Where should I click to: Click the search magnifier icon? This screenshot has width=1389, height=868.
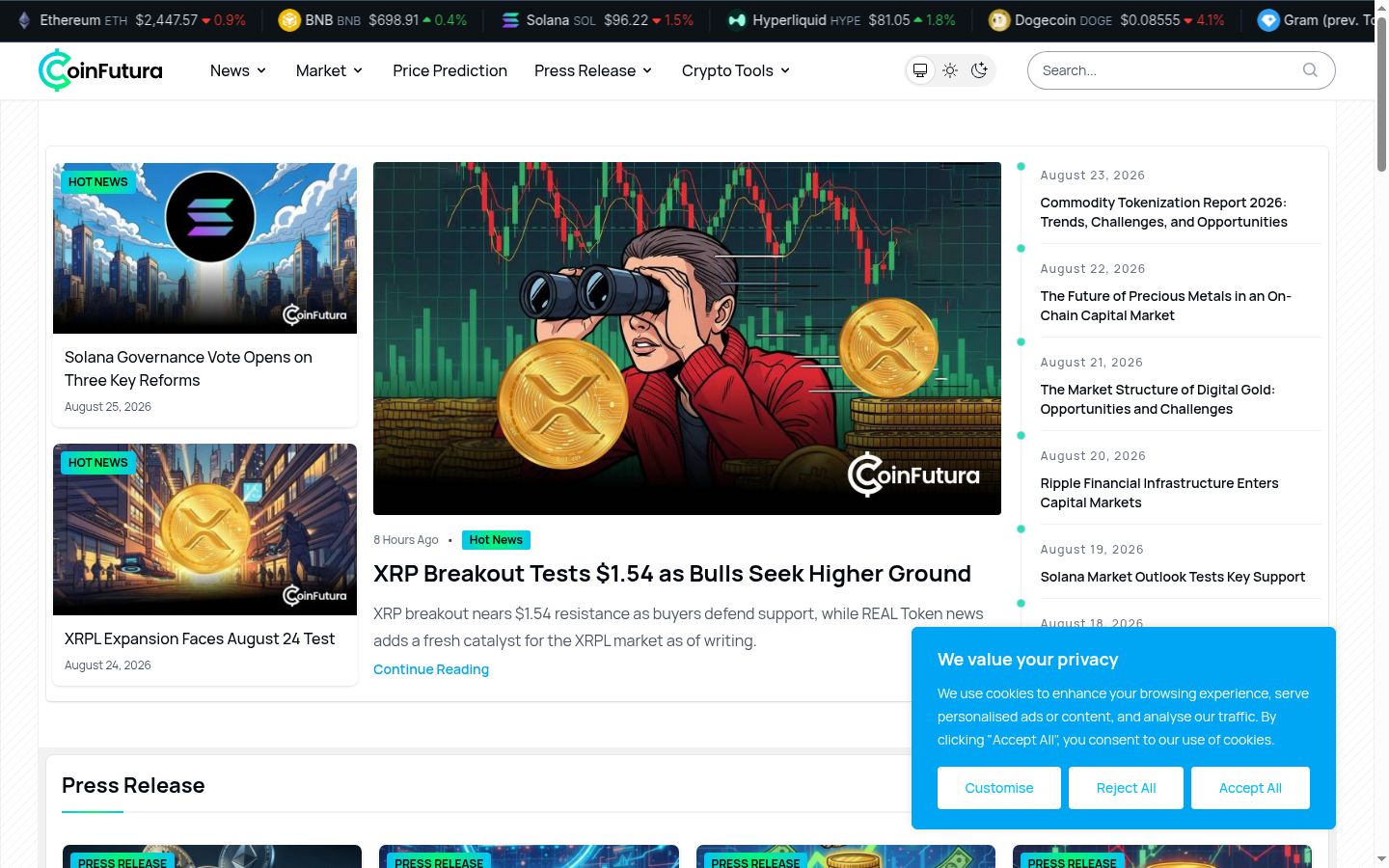[x=1310, y=69]
